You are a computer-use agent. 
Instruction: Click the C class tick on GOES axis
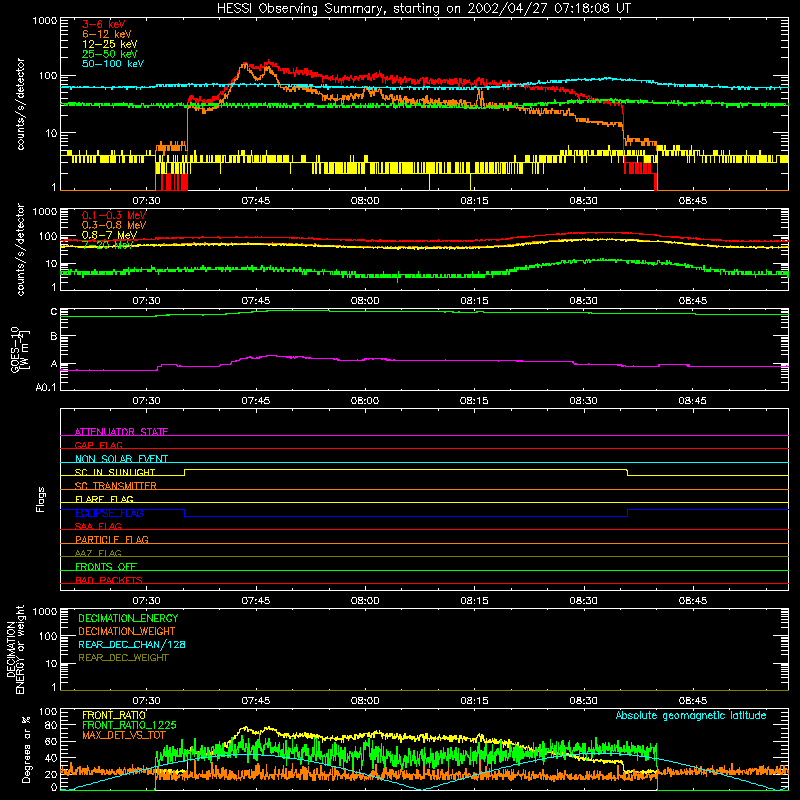54,312
